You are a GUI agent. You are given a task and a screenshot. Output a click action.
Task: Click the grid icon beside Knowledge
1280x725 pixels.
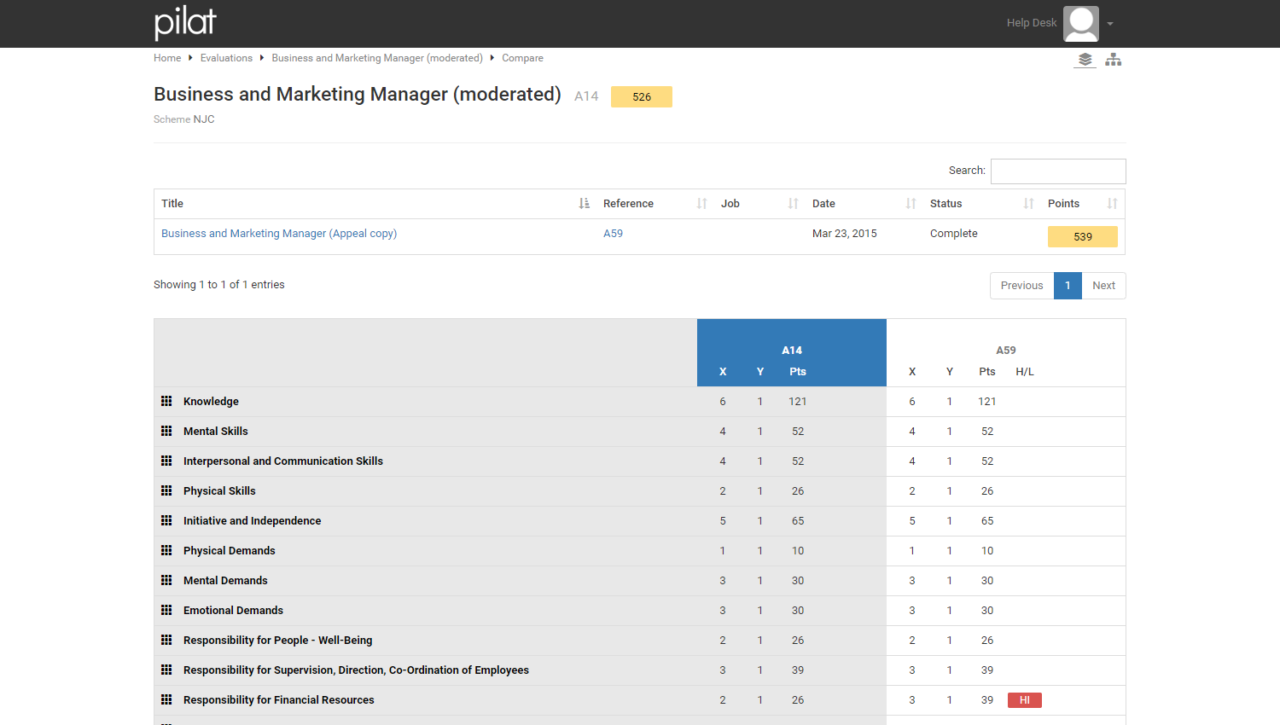click(167, 402)
